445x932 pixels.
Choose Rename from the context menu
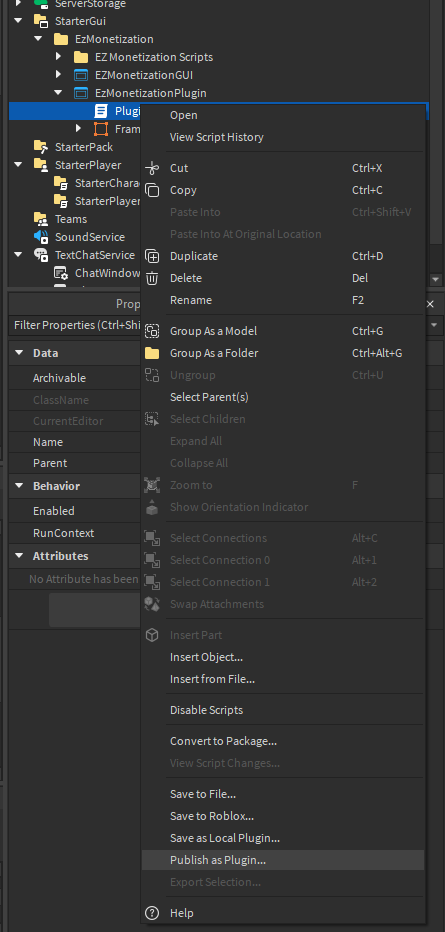(x=283, y=300)
